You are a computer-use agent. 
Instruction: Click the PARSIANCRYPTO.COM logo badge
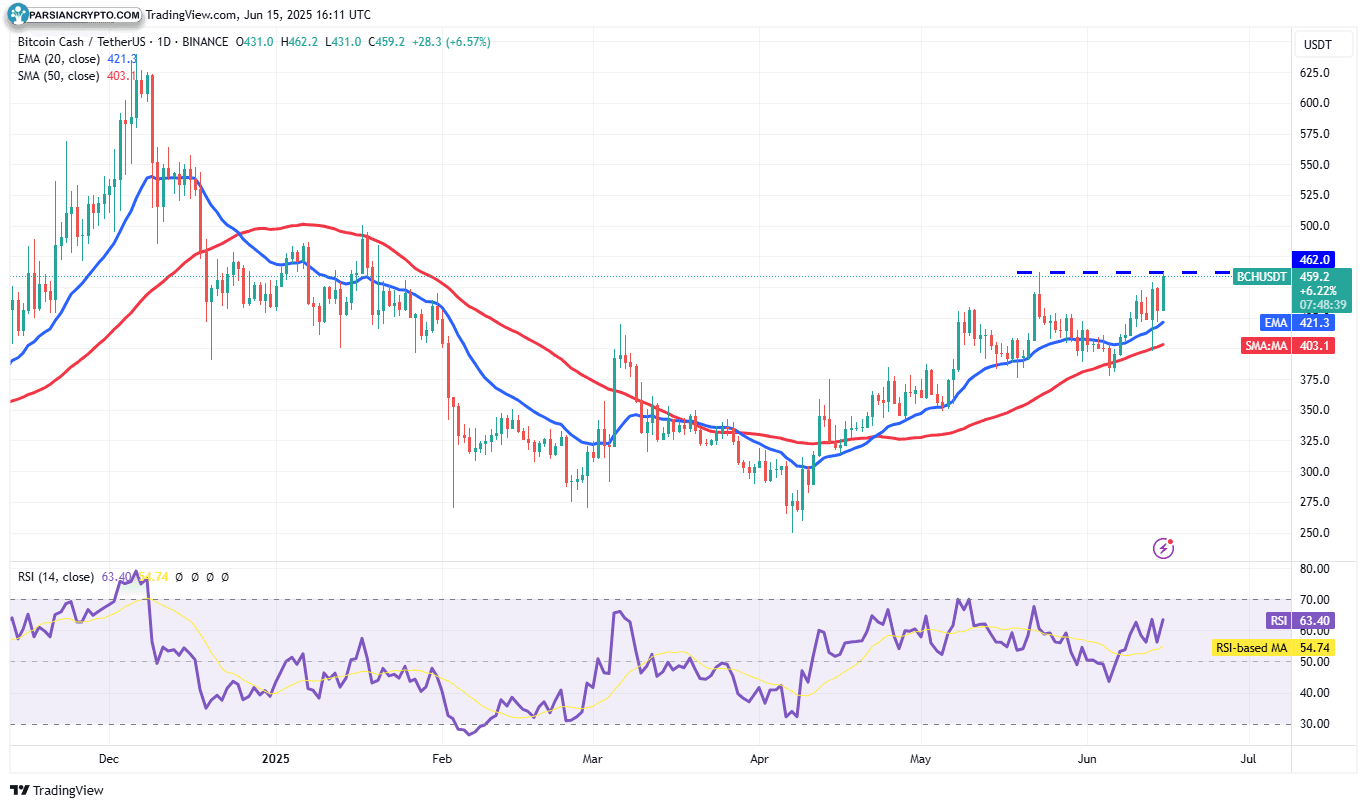73,15
